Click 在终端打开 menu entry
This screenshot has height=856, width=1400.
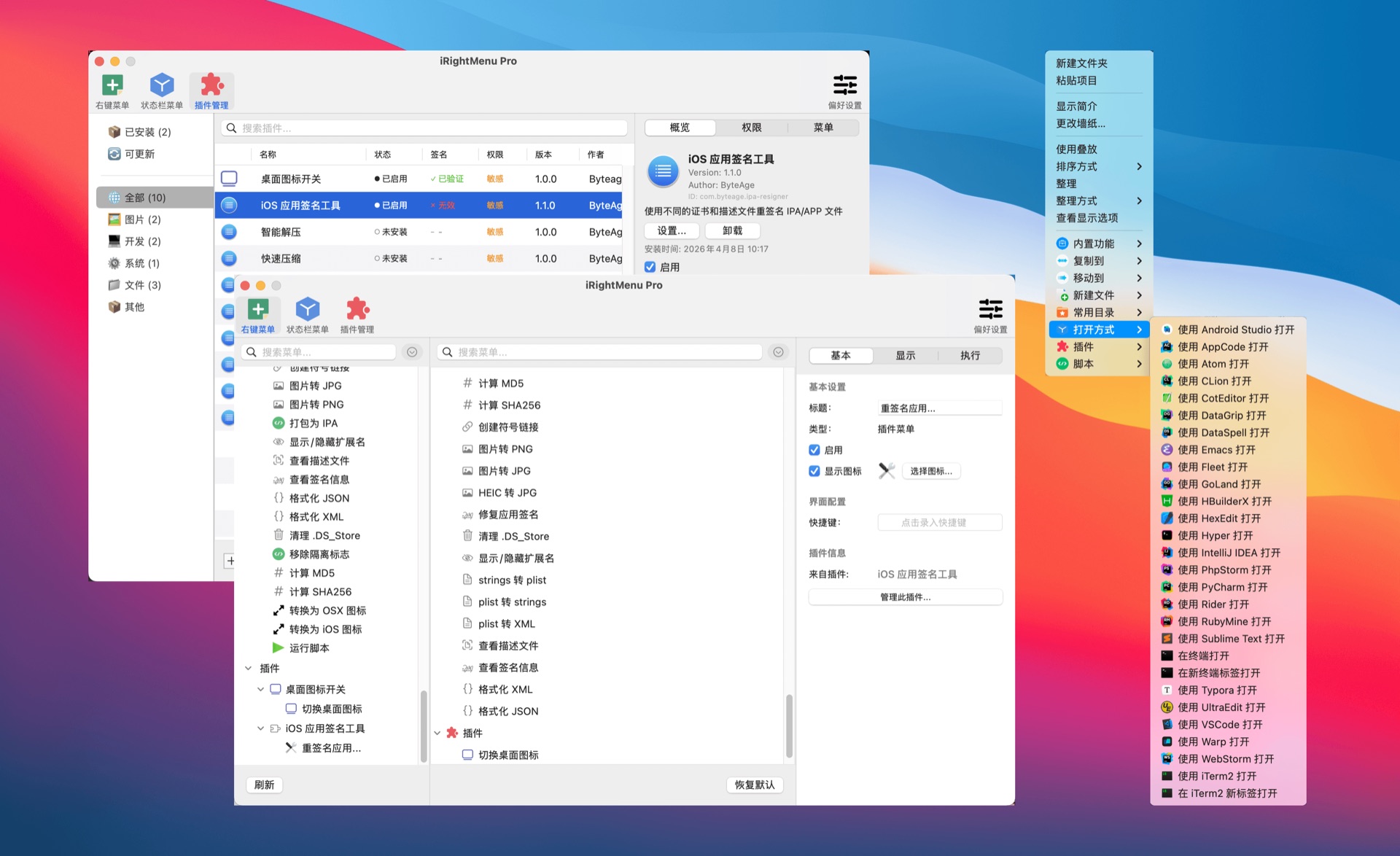coord(1228,655)
